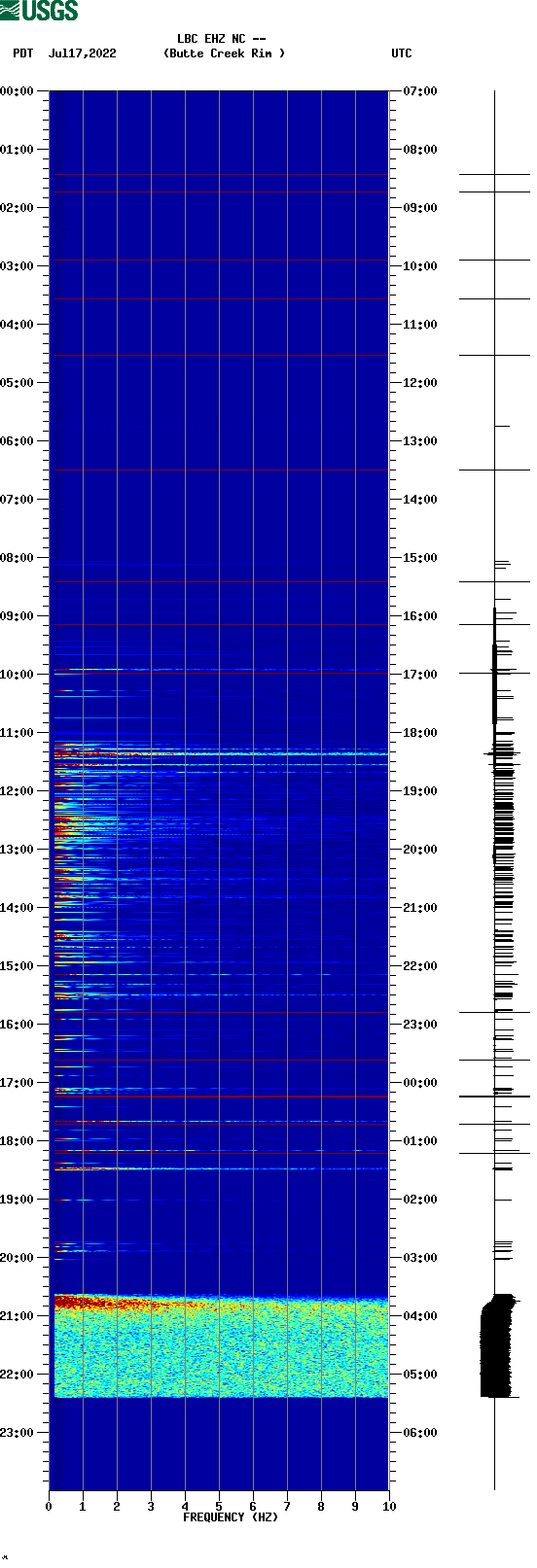This screenshot has width=537, height=1568.
Task: Select the 'LBC EHZ NC --' station title
Action: click(x=222, y=39)
